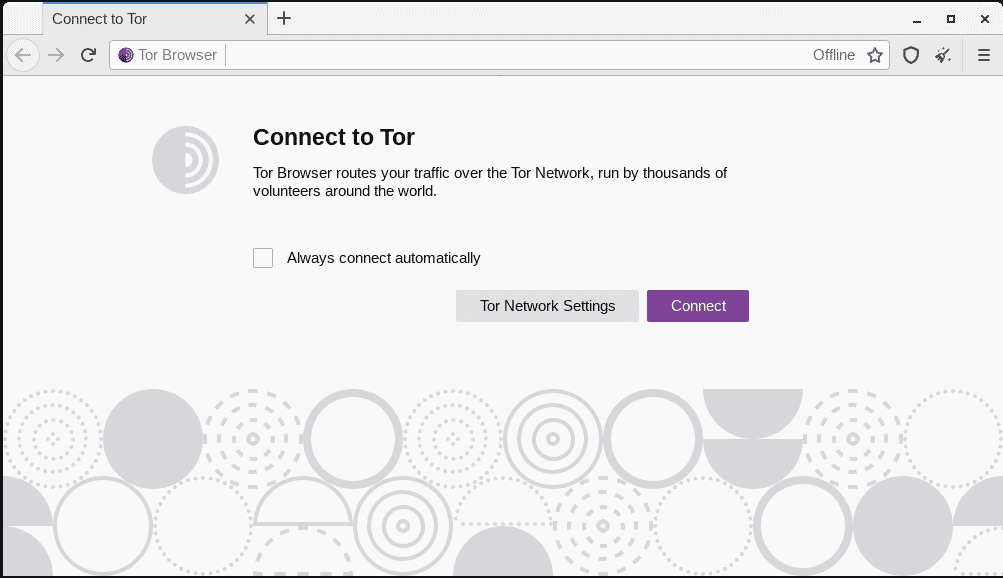Select the Connect to Tor tab
Screen dimensions: 1003x578
(155, 19)
